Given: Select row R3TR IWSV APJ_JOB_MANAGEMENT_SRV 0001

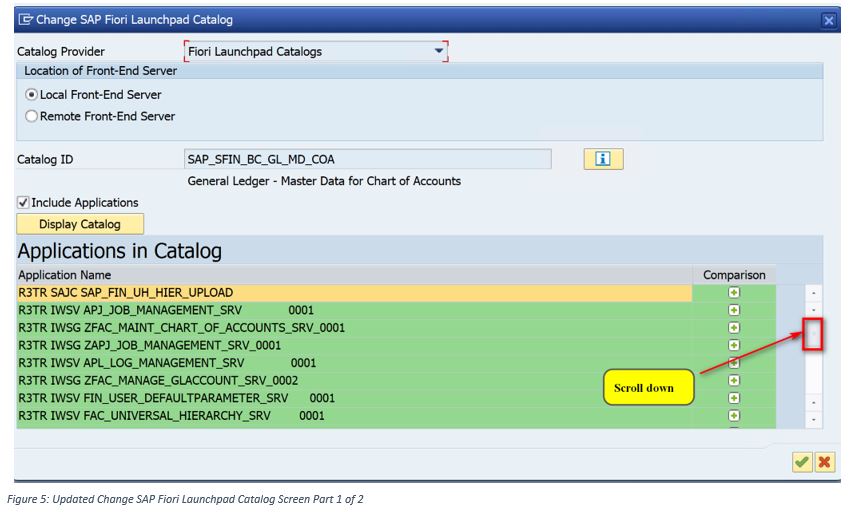Looking at the screenshot, I should pos(354,310).
